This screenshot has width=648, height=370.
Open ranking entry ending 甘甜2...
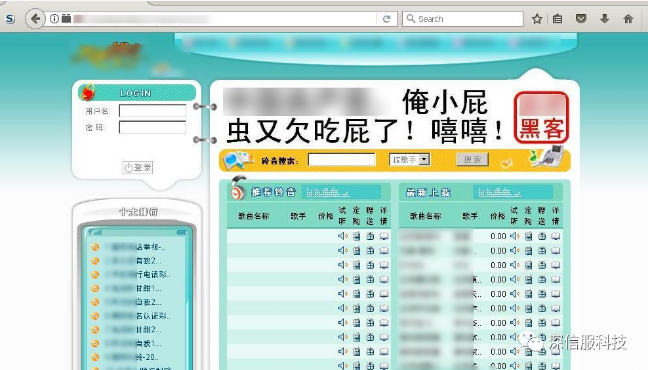pos(133,329)
